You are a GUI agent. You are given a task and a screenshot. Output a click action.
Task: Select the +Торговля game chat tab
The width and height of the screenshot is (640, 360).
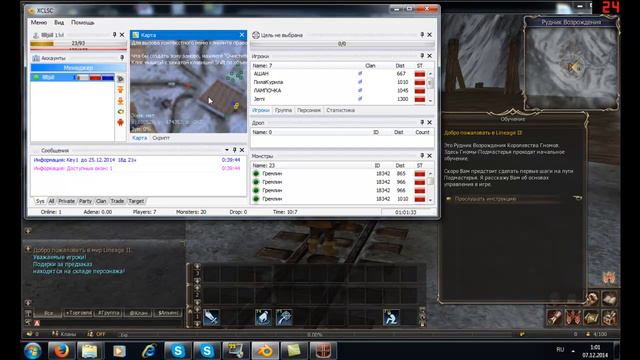(x=78, y=313)
